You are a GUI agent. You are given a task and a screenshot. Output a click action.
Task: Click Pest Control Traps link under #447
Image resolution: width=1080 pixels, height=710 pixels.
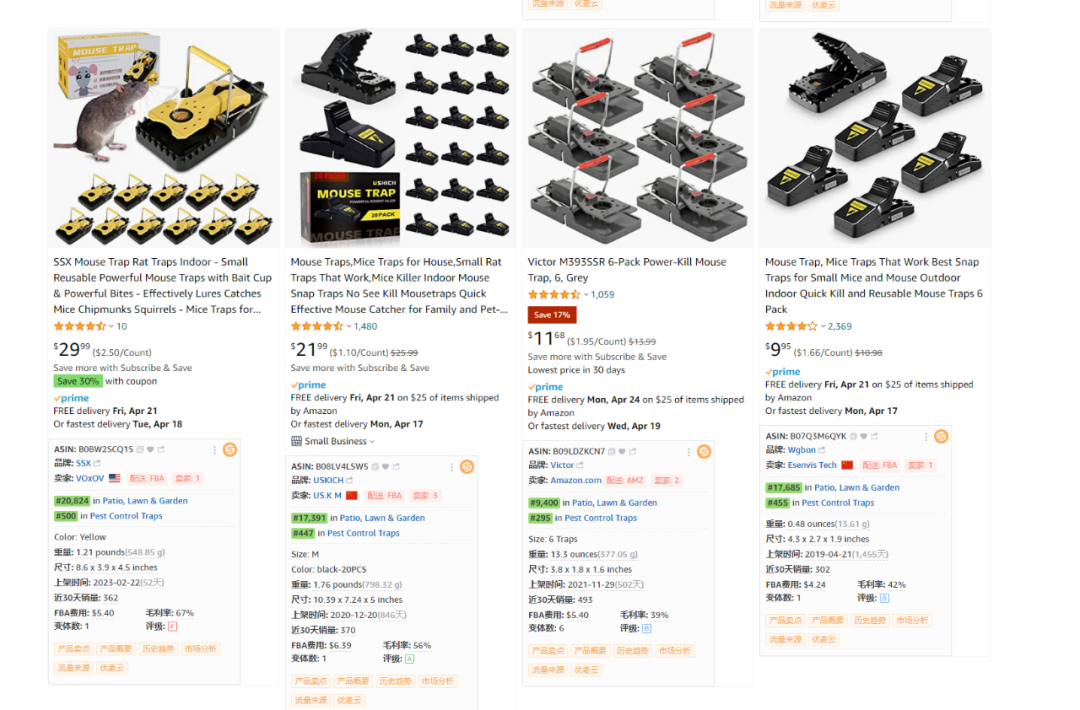click(x=363, y=533)
